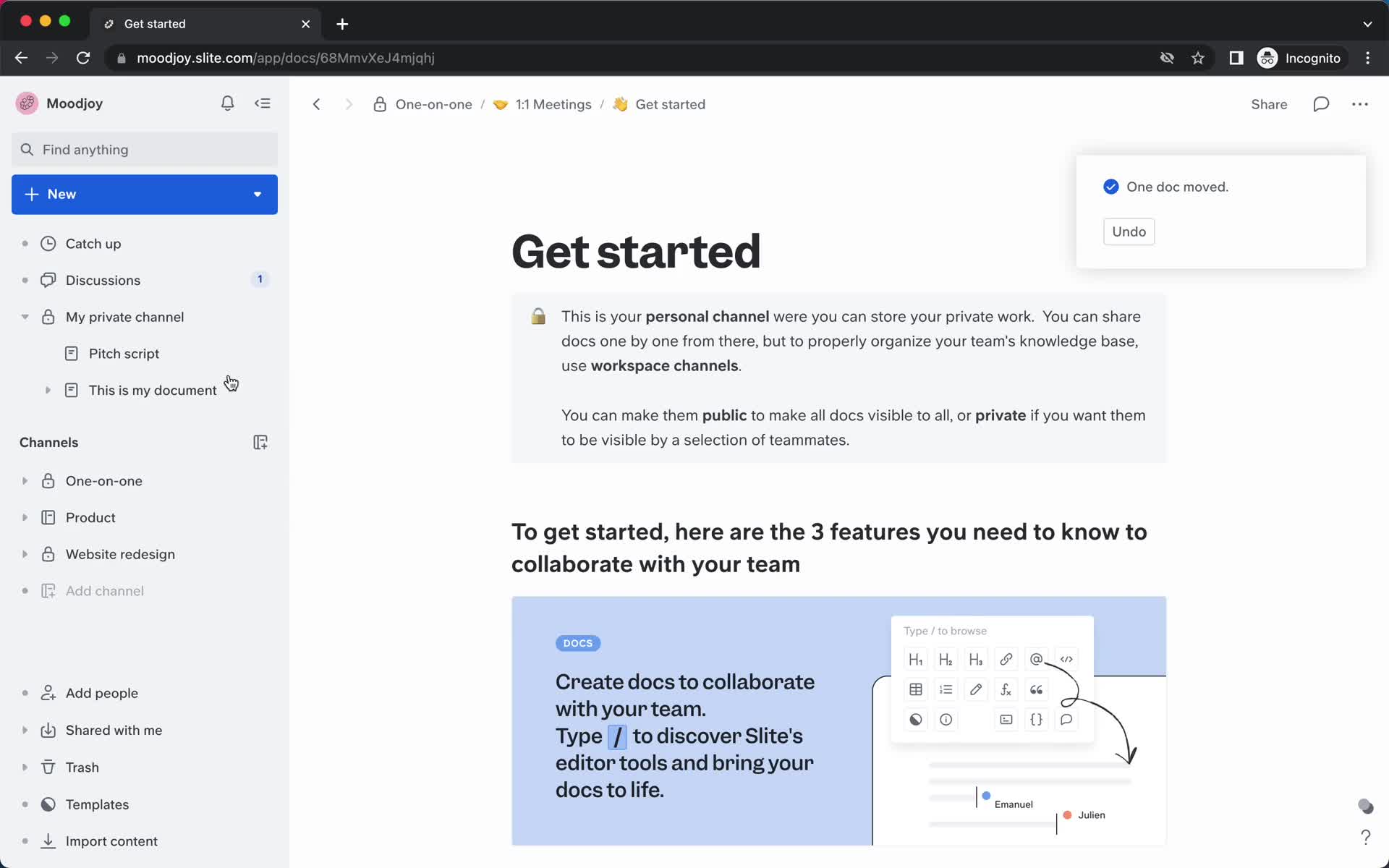Expand the Product channel
This screenshot has width=1389, height=868.
coord(24,517)
